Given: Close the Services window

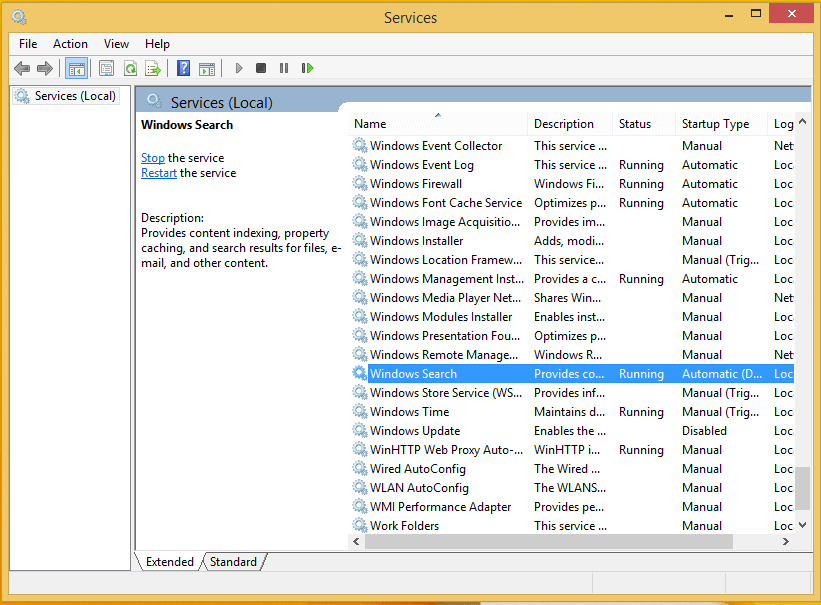Looking at the screenshot, I should pos(792,14).
